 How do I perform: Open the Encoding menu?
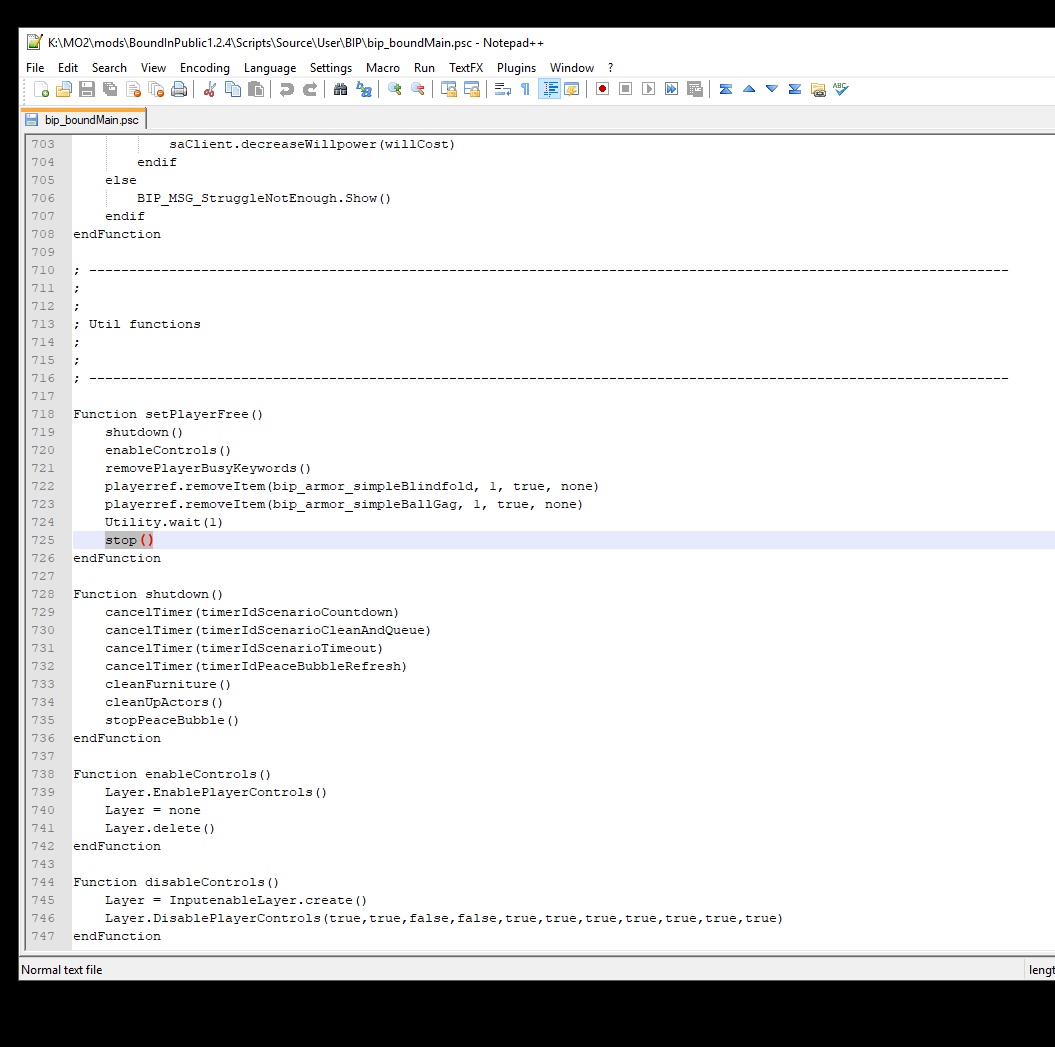205,67
